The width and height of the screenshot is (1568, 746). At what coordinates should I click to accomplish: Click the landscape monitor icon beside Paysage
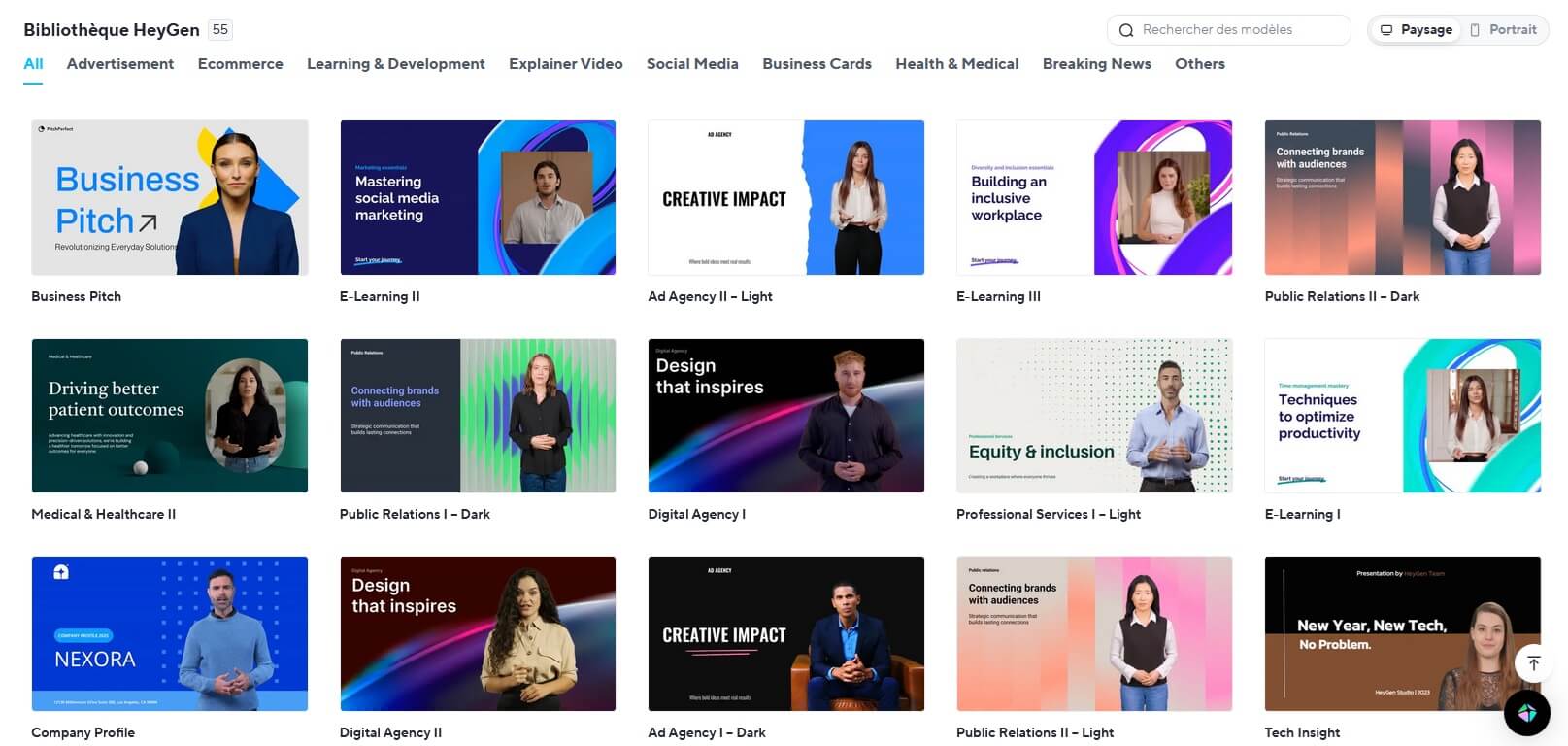[x=1386, y=30]
